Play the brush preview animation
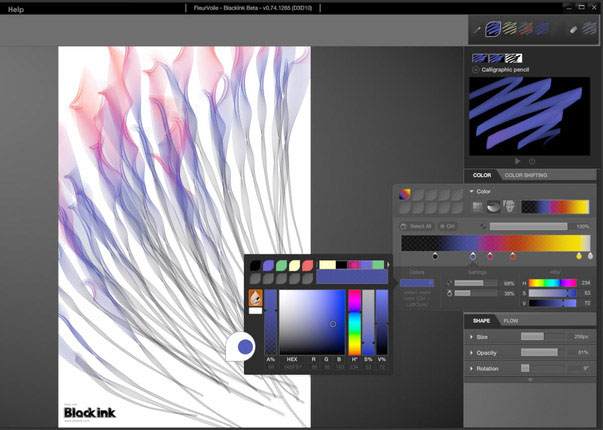 click(x=517, y=160)
